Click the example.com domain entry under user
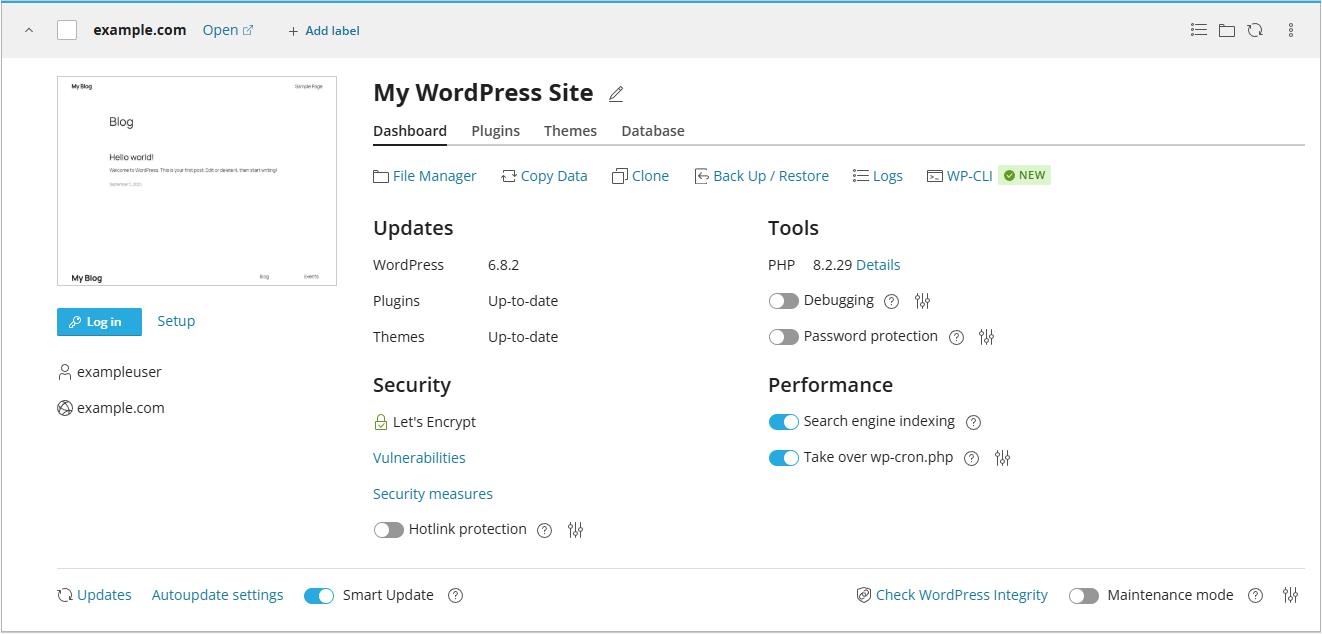 pos(111,408)
